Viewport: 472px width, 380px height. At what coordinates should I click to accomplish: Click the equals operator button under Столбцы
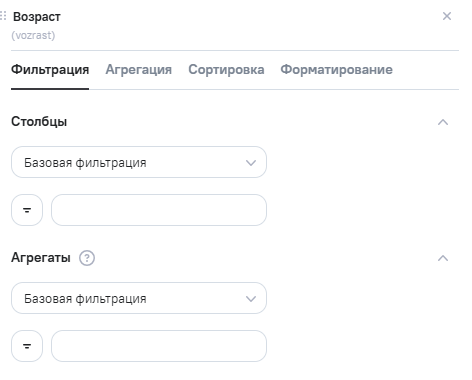[x=27, y=210]
